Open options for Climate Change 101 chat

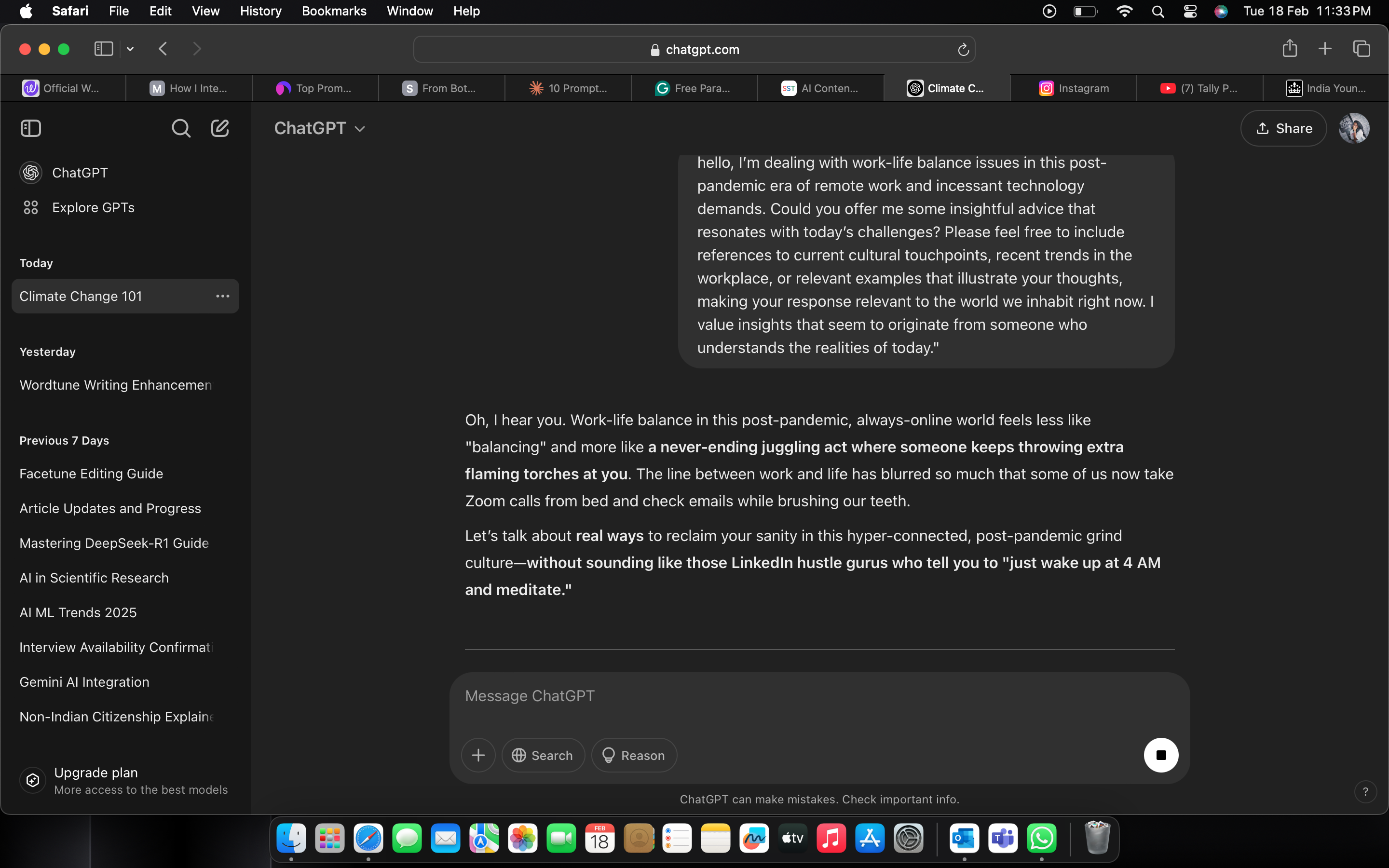pos(223,296)
